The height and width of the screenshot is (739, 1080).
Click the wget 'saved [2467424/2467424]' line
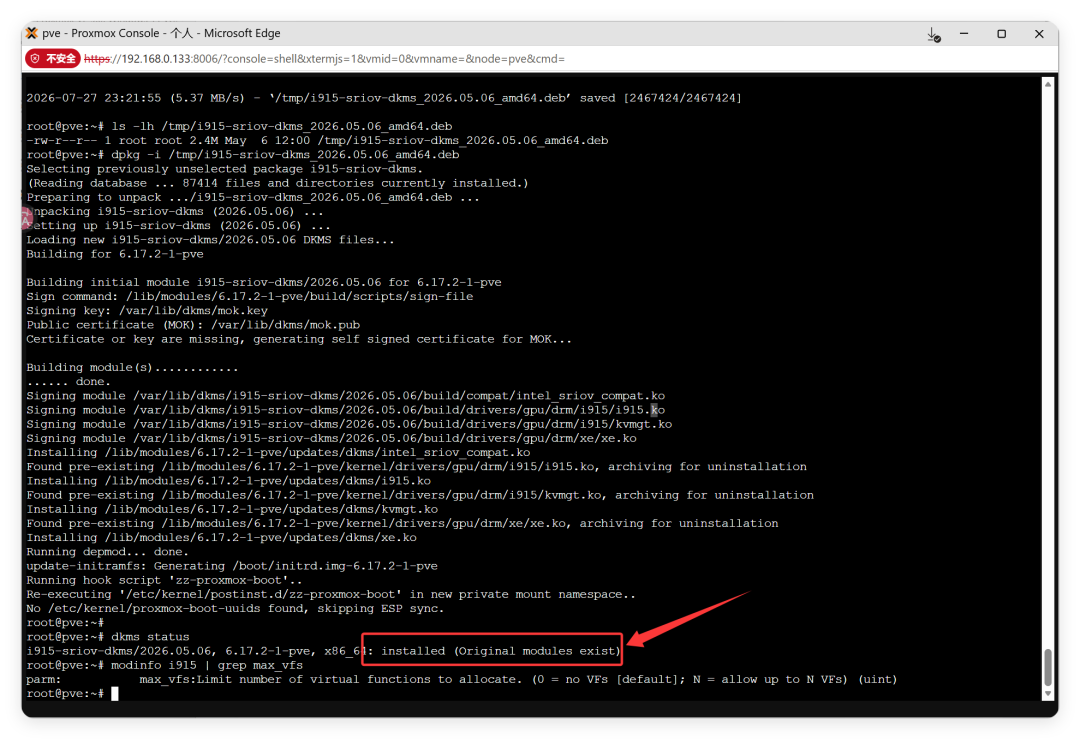pos(384,98)
